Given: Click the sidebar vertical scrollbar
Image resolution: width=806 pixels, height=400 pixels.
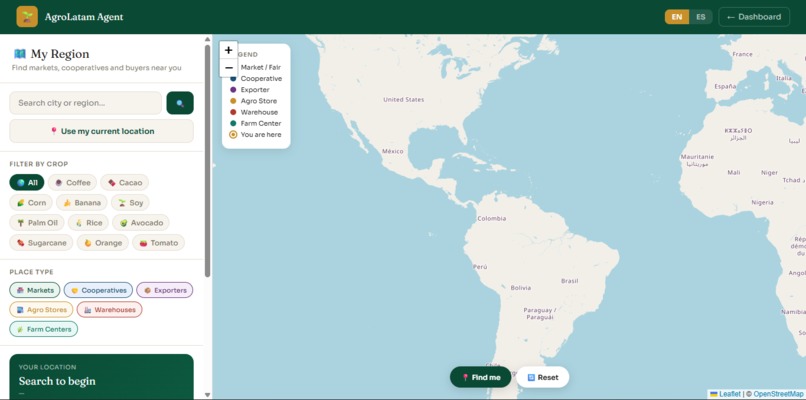Looking at the screenshot, I should coord(208,160).
